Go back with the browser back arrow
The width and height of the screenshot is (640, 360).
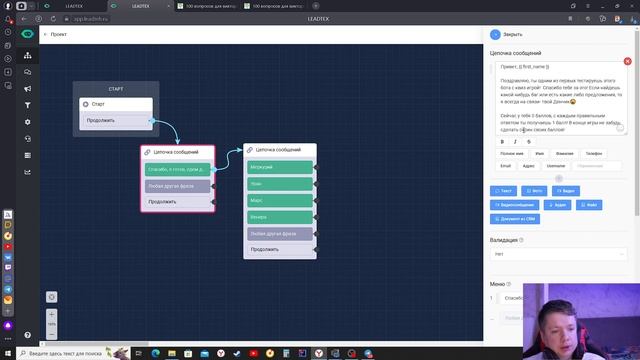[x=24, y=19]
